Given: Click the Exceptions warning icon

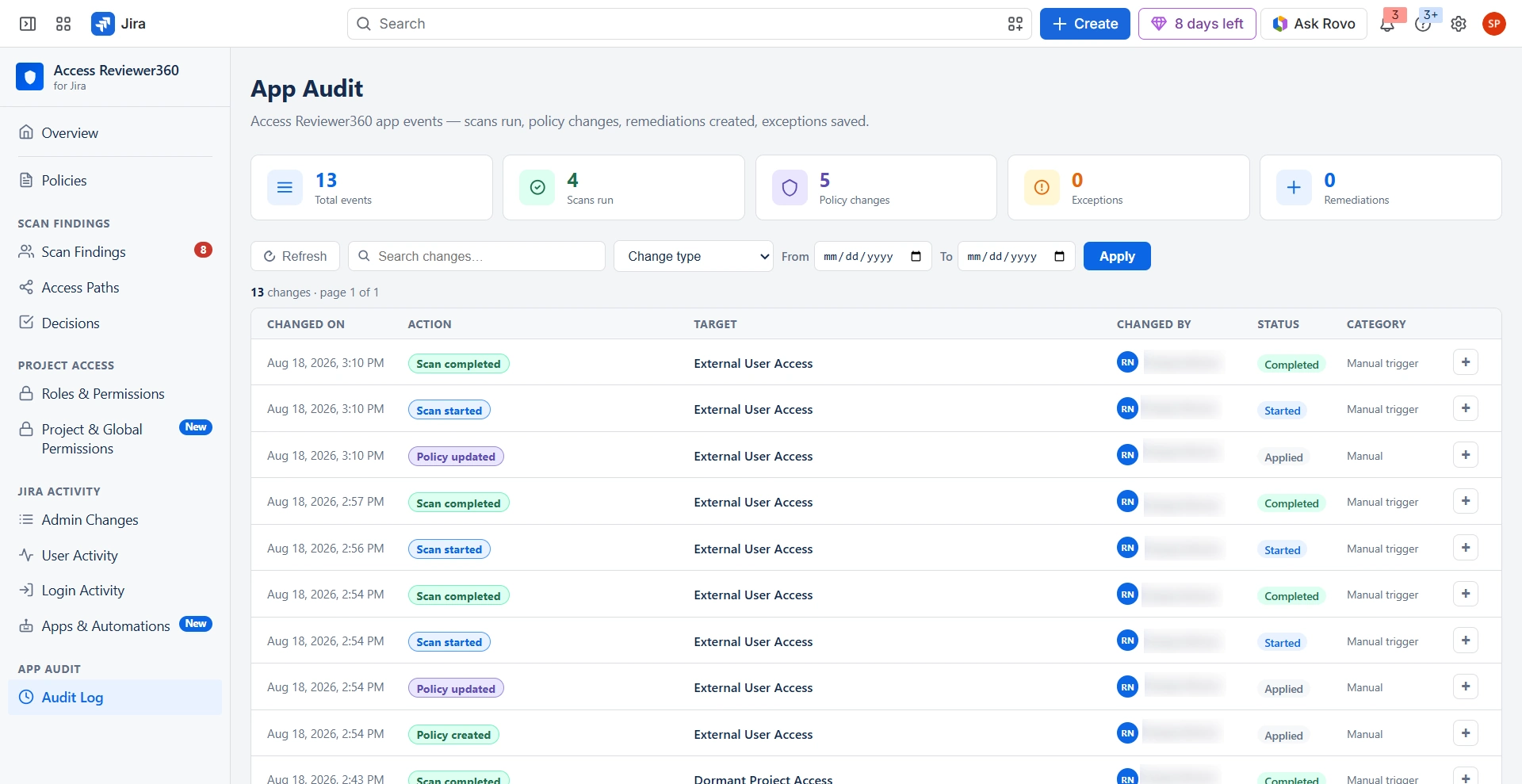Looking at the screenshot, I should [1042, 188].
